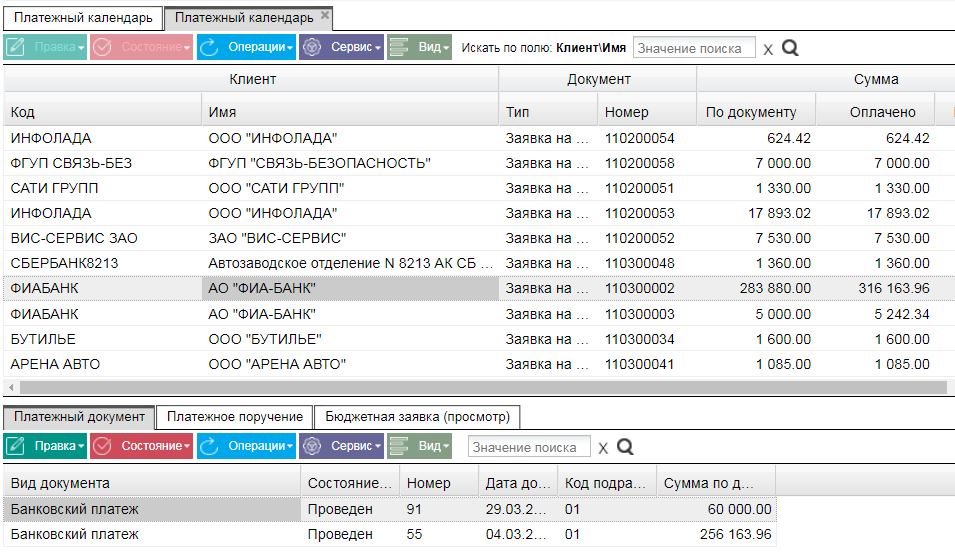Open the Платежный документ tab
The image size is (955, 556).
pos(79,417)
